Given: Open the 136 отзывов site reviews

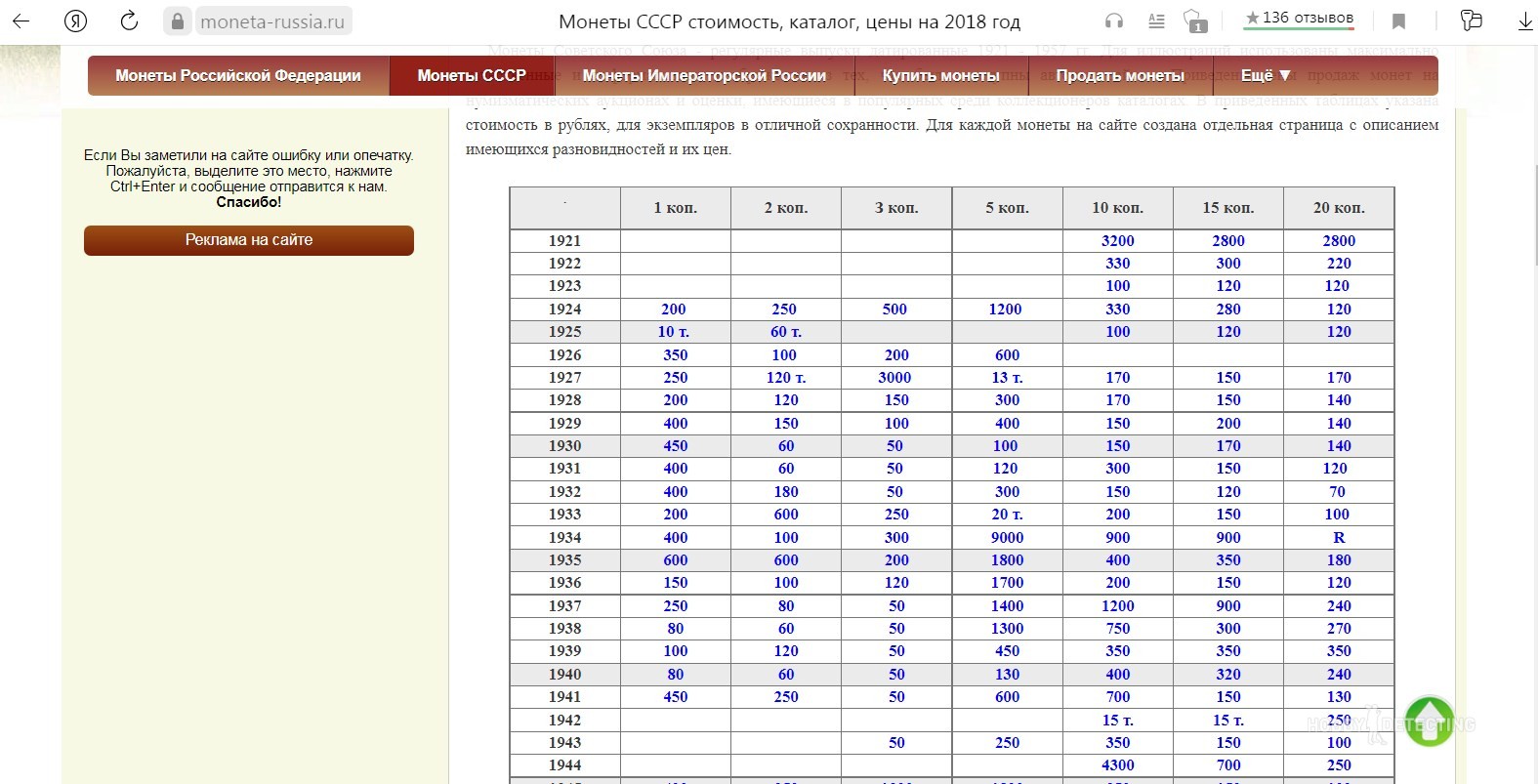Looking at the screenshot, I should coord(1299,18).
